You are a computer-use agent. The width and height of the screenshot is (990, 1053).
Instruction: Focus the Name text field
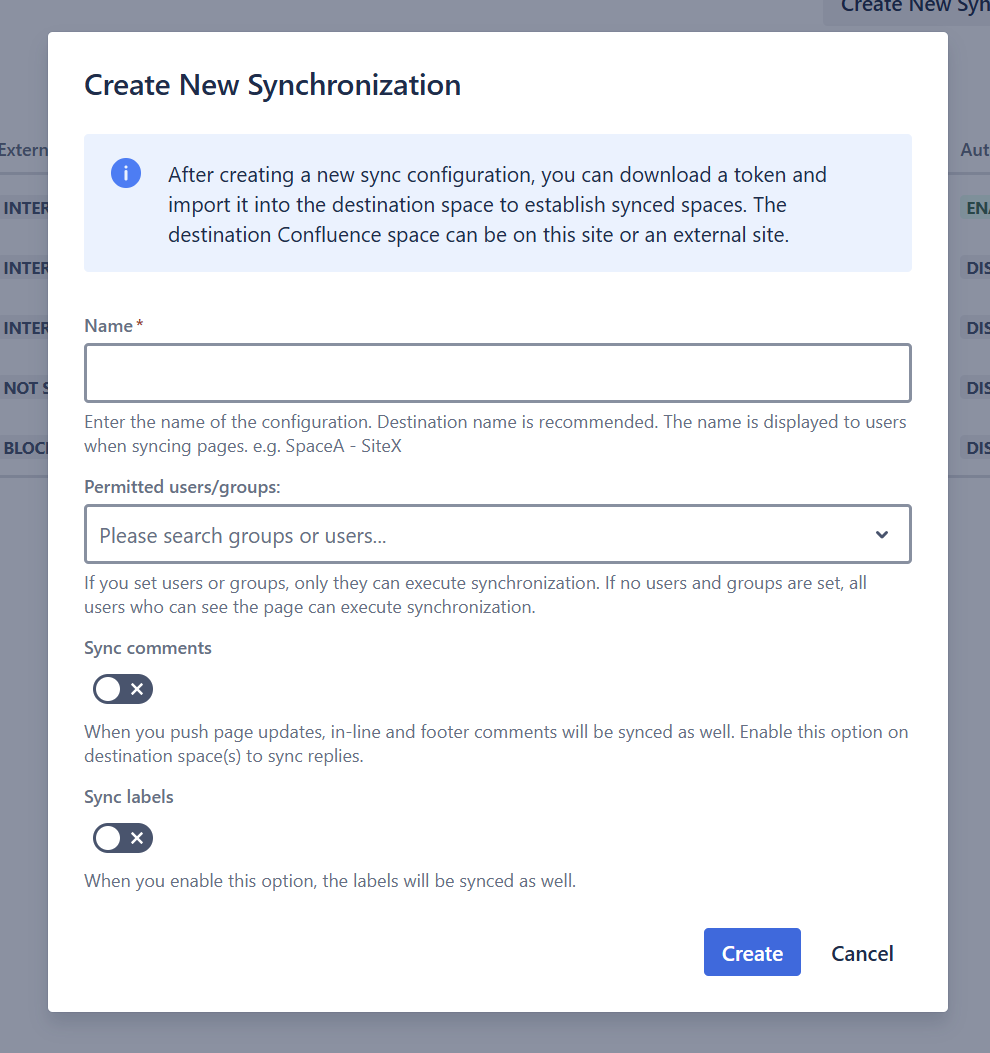(x=497, y=373)
